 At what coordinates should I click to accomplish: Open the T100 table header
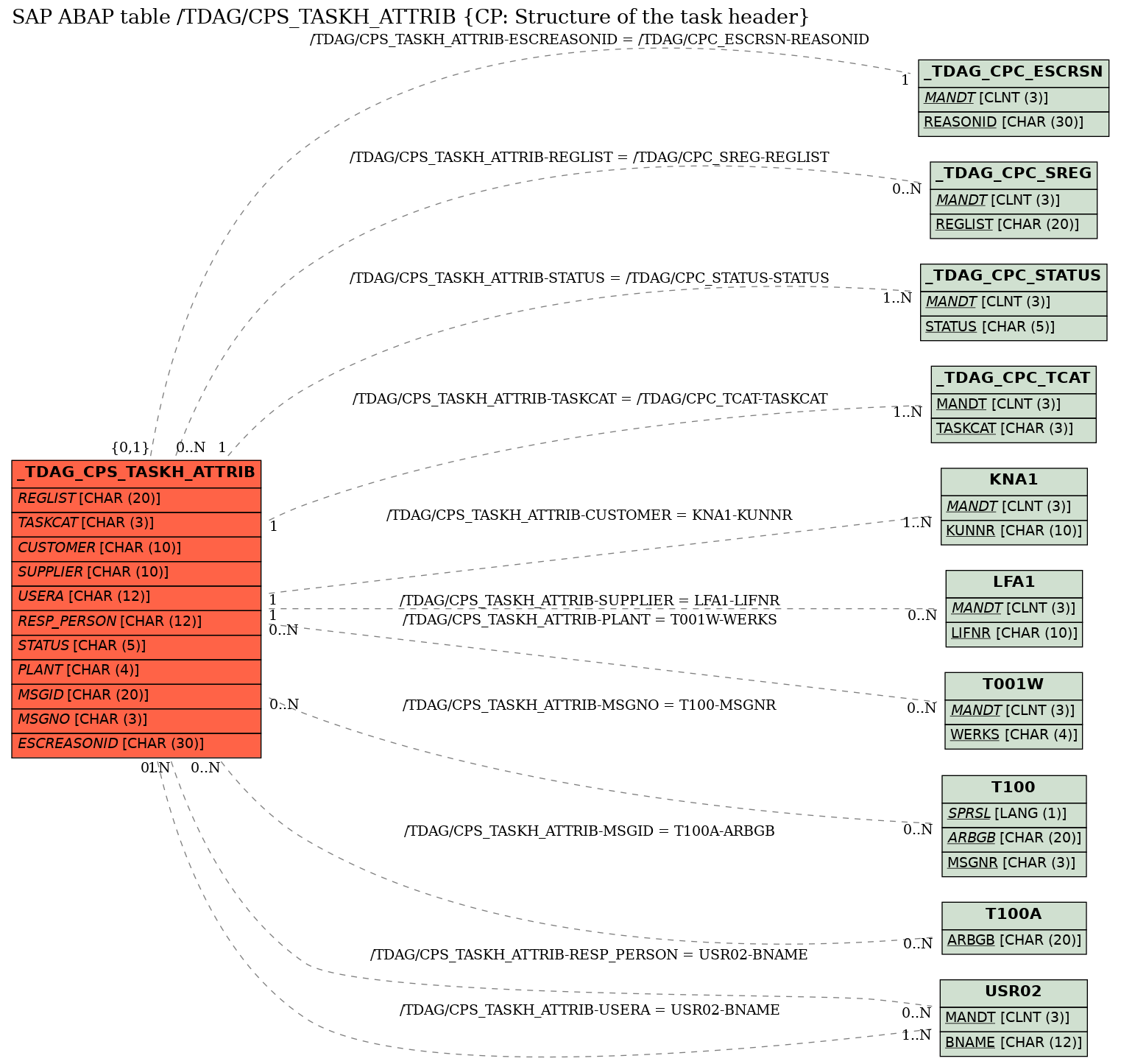pyautogui.click(x=1014, y=788)
